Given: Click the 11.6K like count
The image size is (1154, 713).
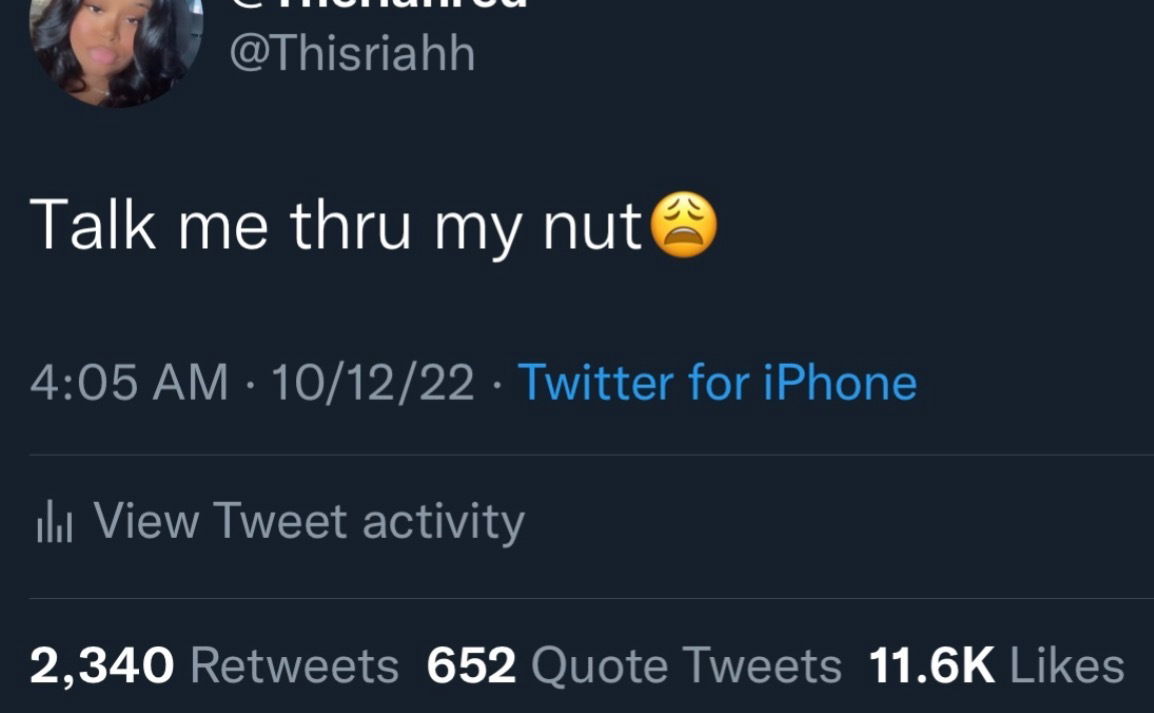Looking at the screenshot, I should 932,666.
